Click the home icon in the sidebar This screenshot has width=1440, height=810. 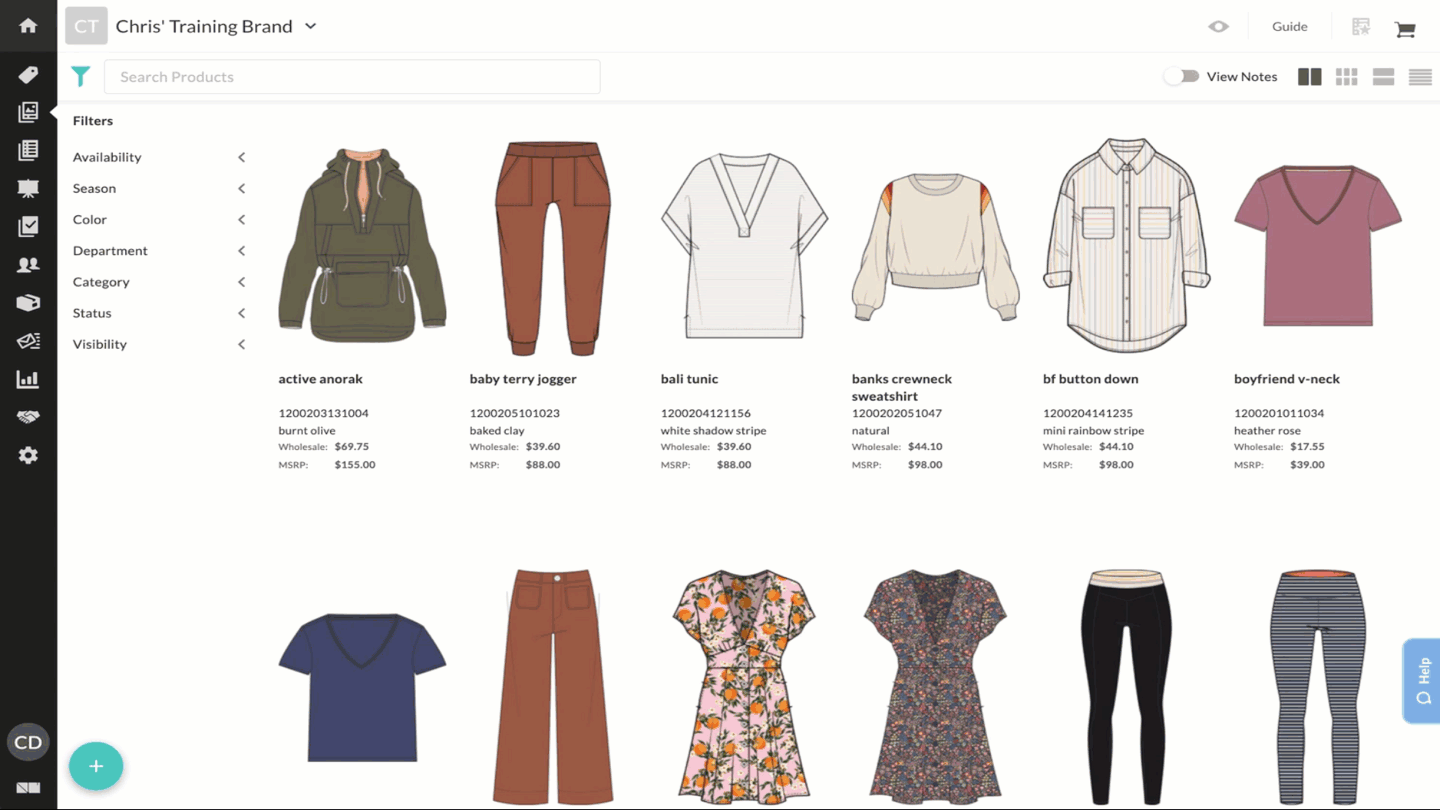click(28, 26)
